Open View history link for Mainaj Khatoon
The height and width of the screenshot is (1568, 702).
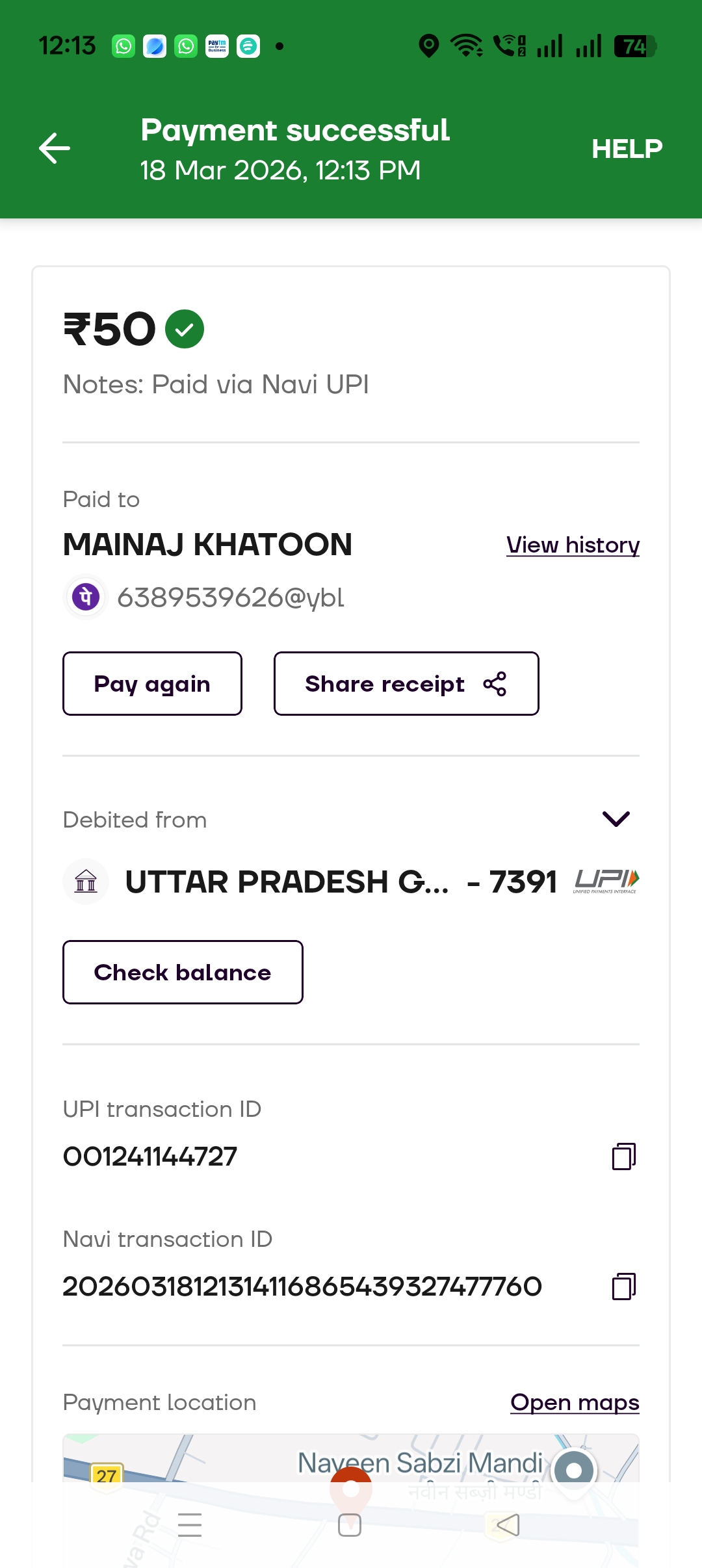573,545
